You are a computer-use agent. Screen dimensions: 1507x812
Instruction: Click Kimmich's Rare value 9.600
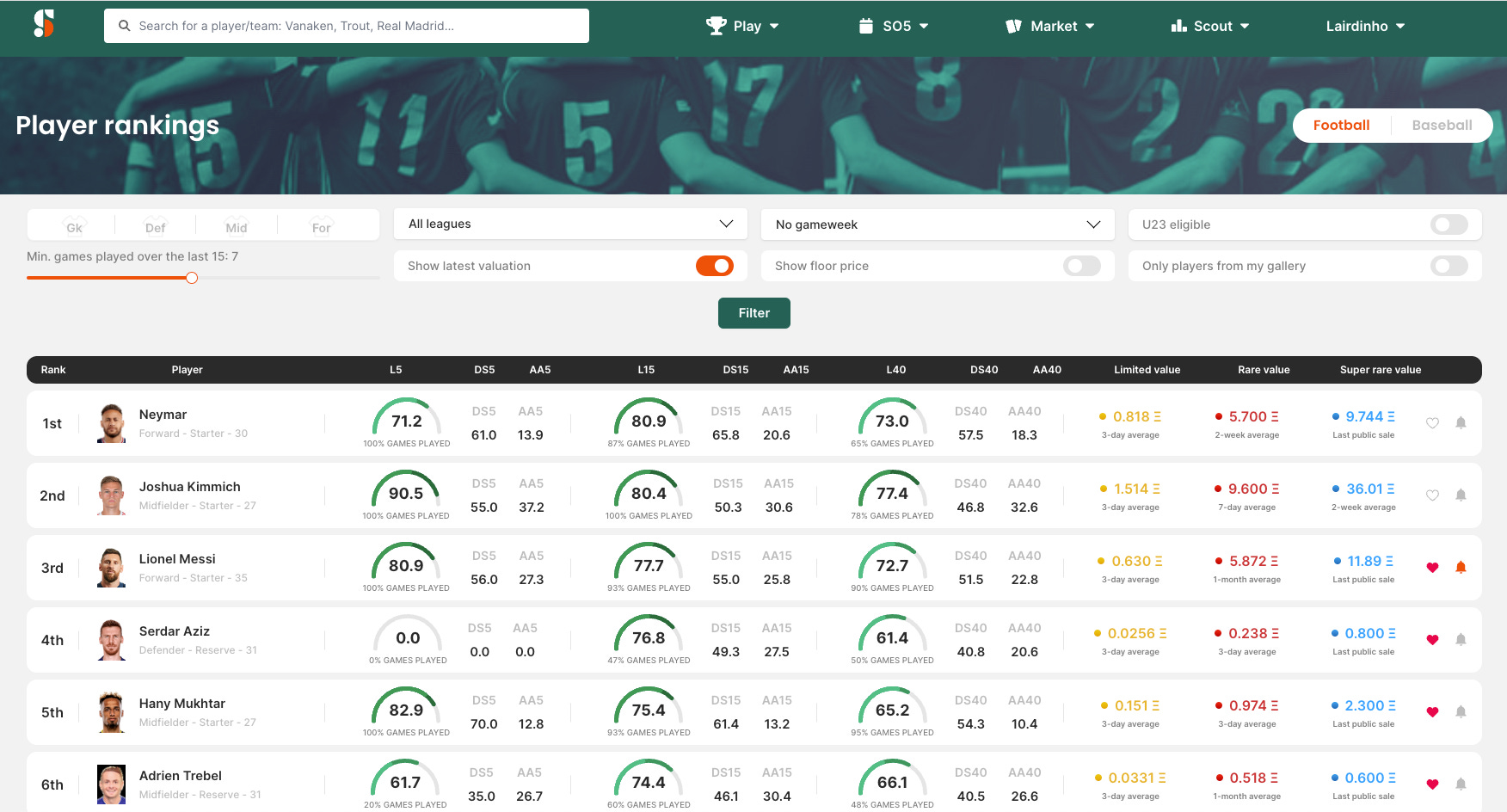tap(1246, 489)
